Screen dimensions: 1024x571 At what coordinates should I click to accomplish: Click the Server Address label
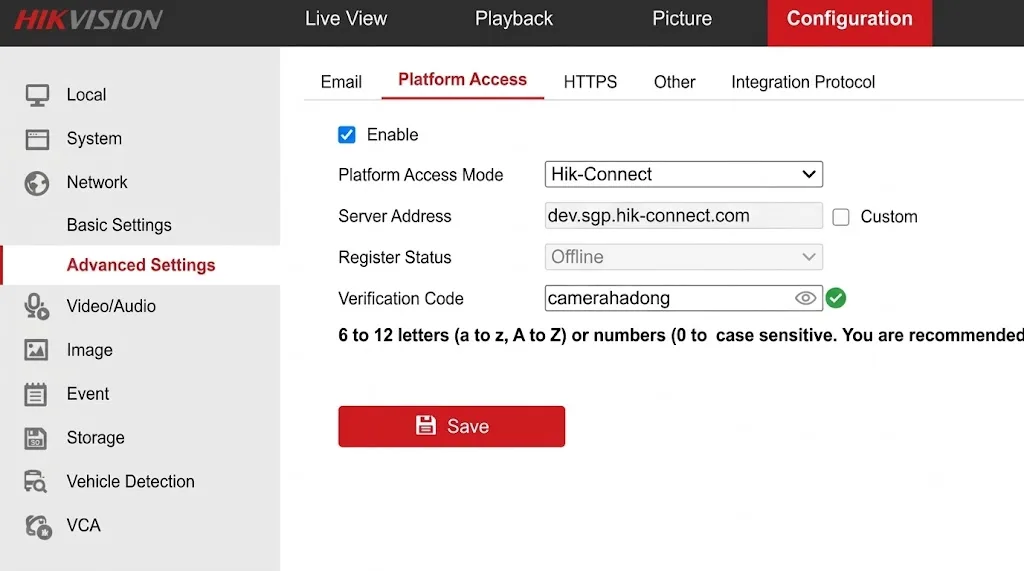click(x=394, y=216)
